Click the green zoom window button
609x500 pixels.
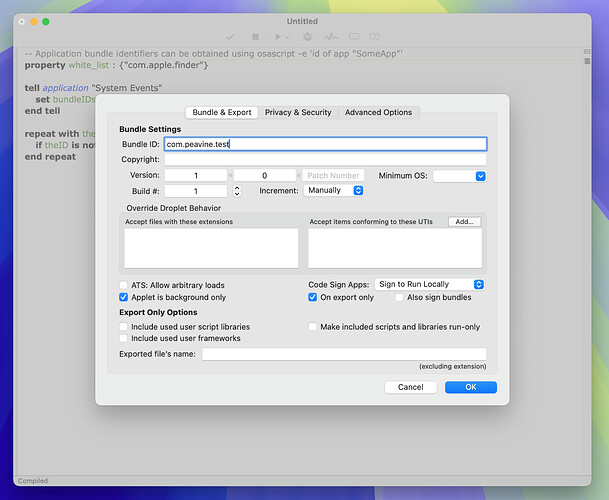[46, 22]
